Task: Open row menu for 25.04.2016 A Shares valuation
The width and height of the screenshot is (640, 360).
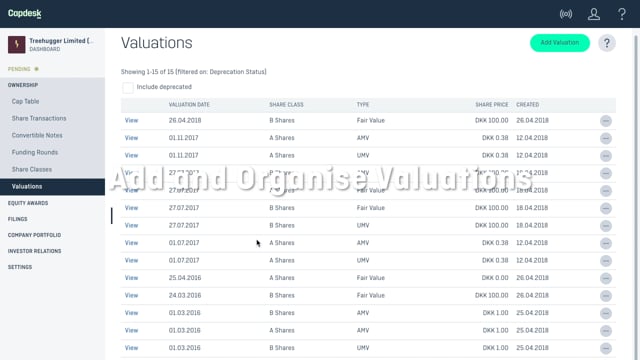Action: pyautogui.click(x=606, y=278)
